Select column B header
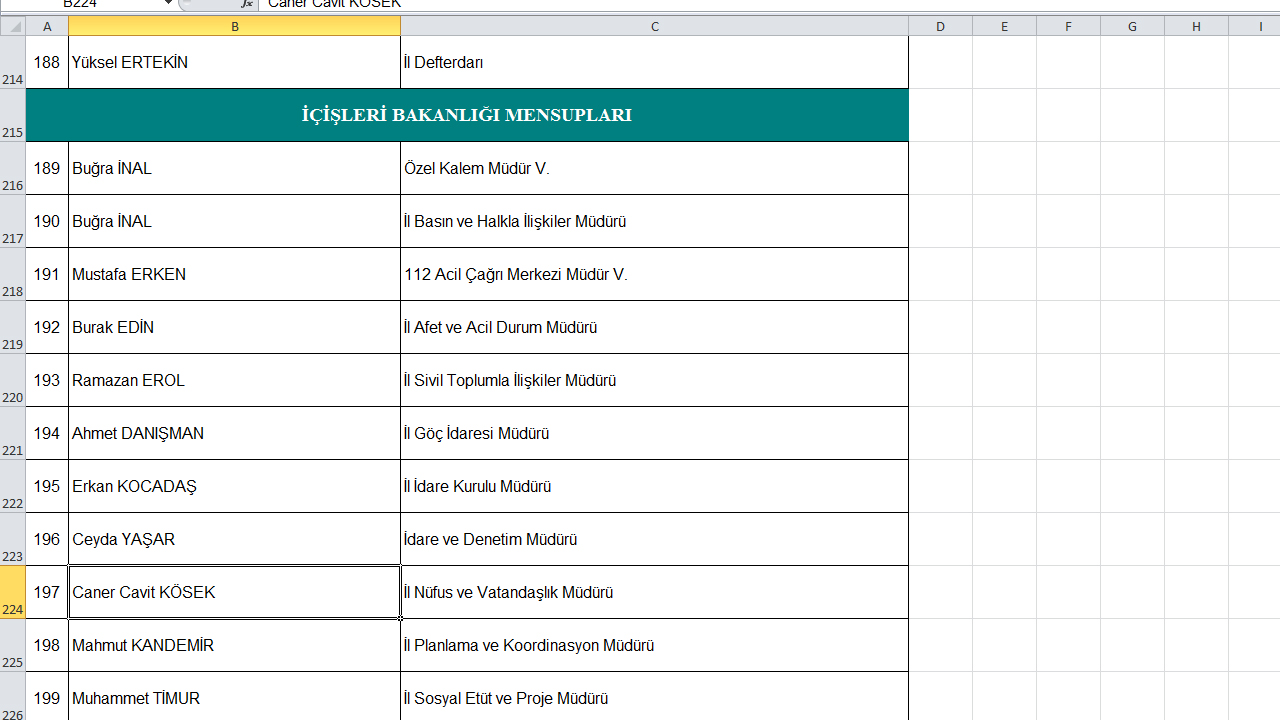Viewport: 1280px width, 720px height. pos(234,27)
